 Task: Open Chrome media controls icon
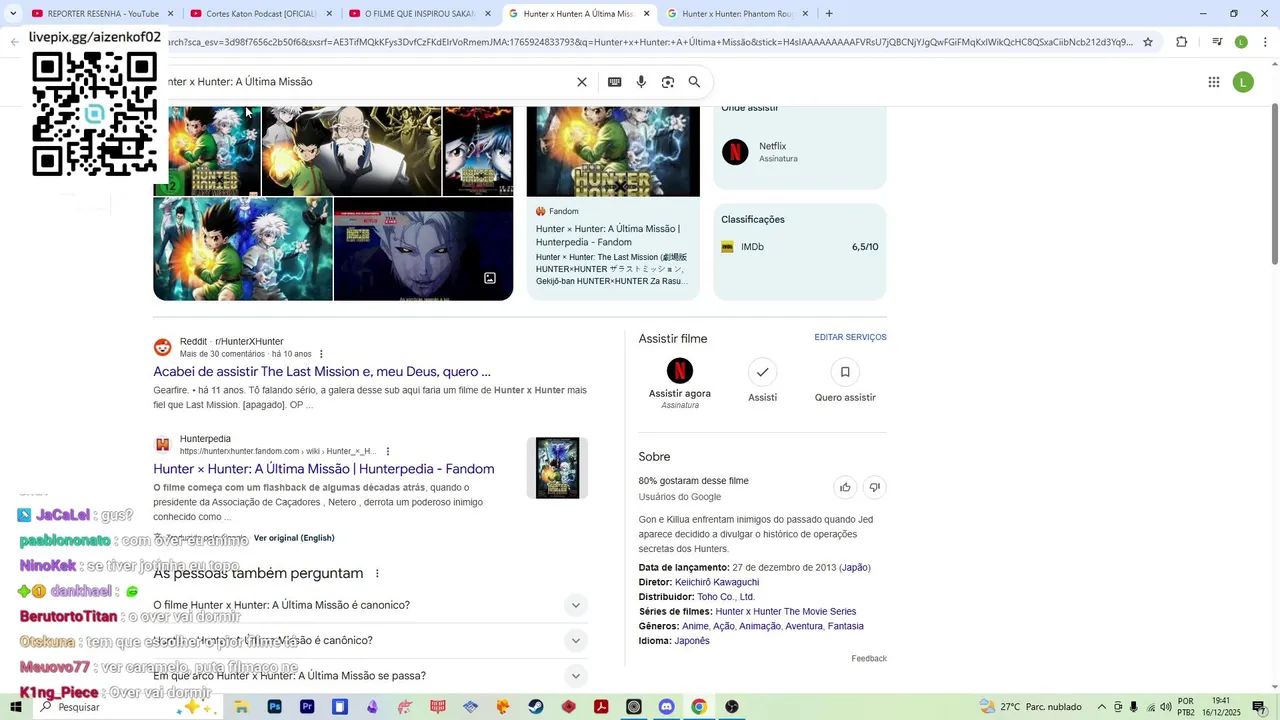[1217, 42]
